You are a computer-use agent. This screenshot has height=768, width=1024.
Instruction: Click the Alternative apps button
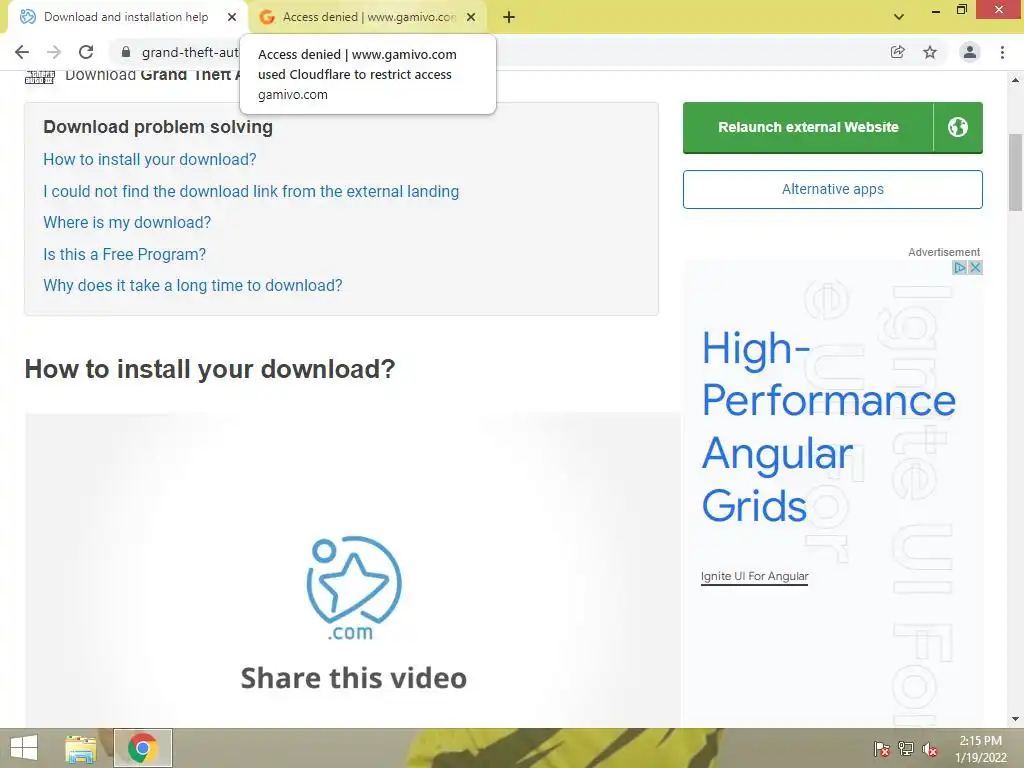click(833, 189)
